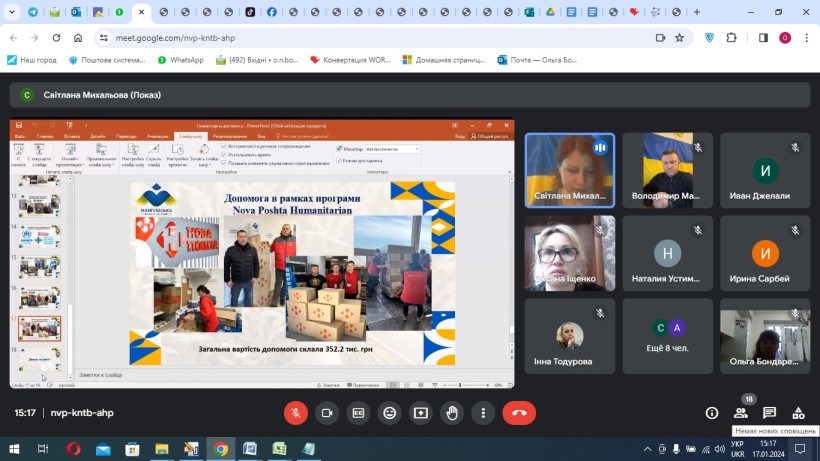Image resolution: width=820 pixels, height=461 pixels.
Task: Open 'Ещё 8 чел.' participants tile
Action: tap(668, 336)
